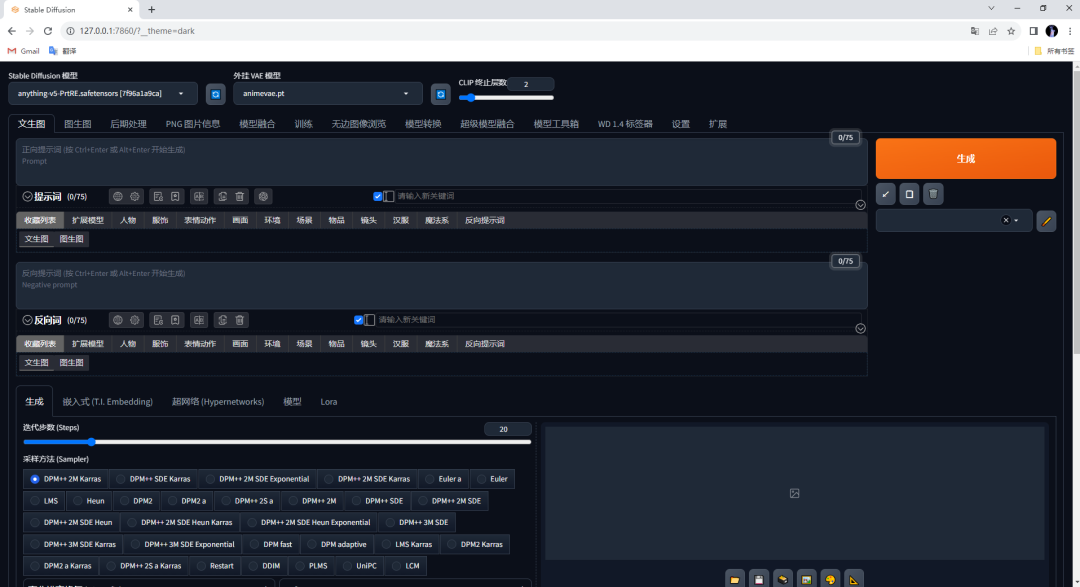Refresh the Stable Diffusion model list

(x=216, y=93)
